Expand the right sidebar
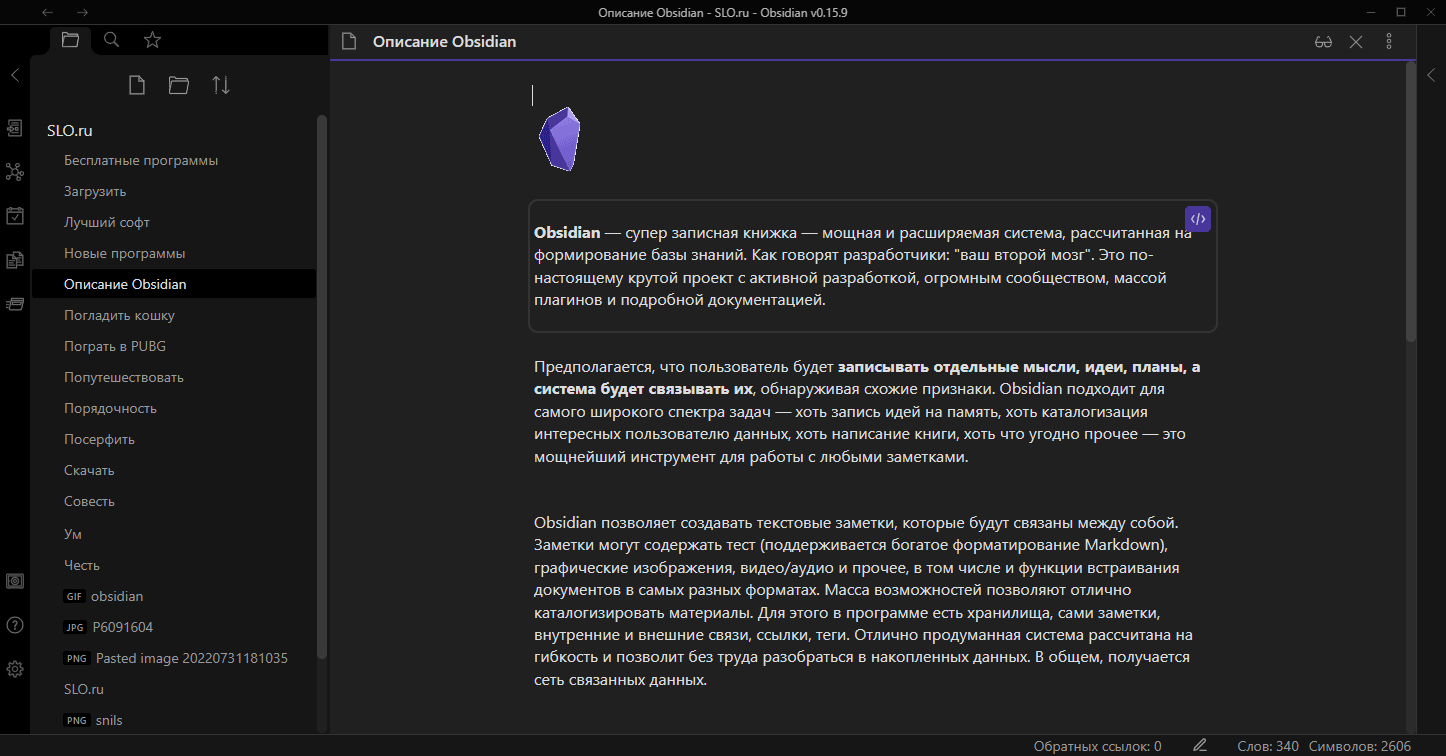This screenshot has height=756, width=1446. click(x=1431, y=75)
